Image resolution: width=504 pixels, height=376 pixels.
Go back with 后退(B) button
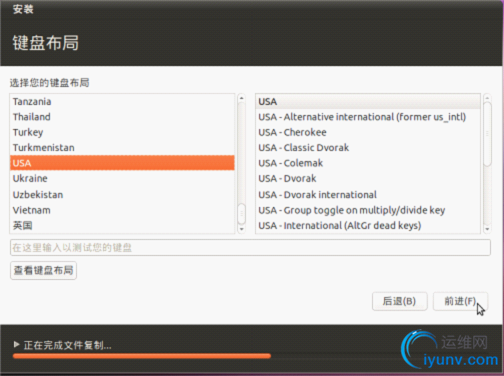(x=399, y=301)
